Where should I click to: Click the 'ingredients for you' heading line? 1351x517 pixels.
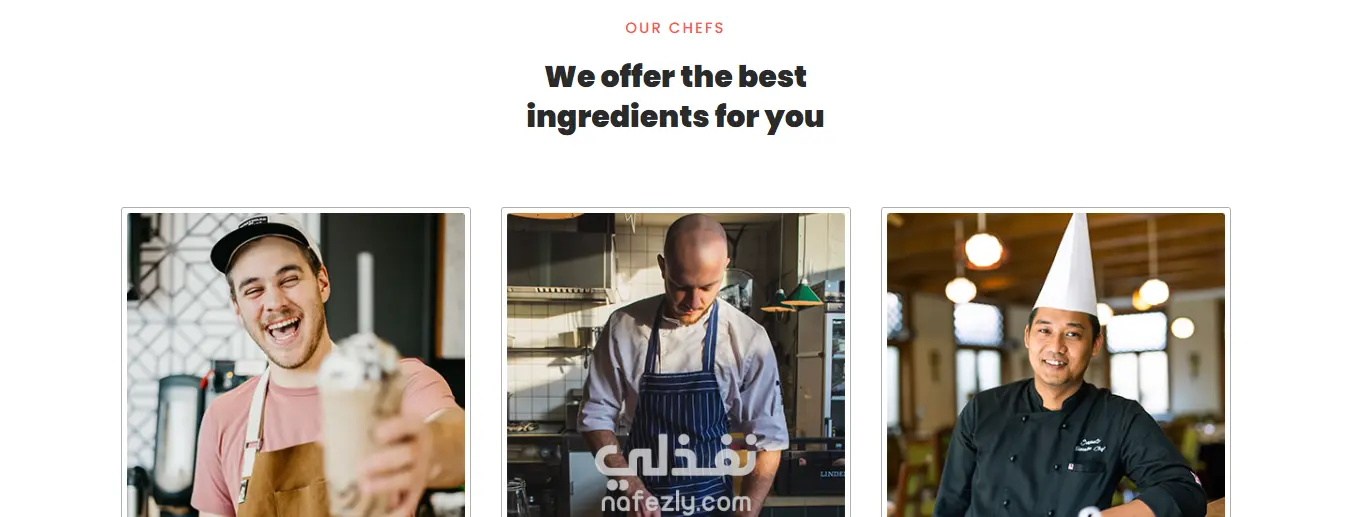click(675, 116)
